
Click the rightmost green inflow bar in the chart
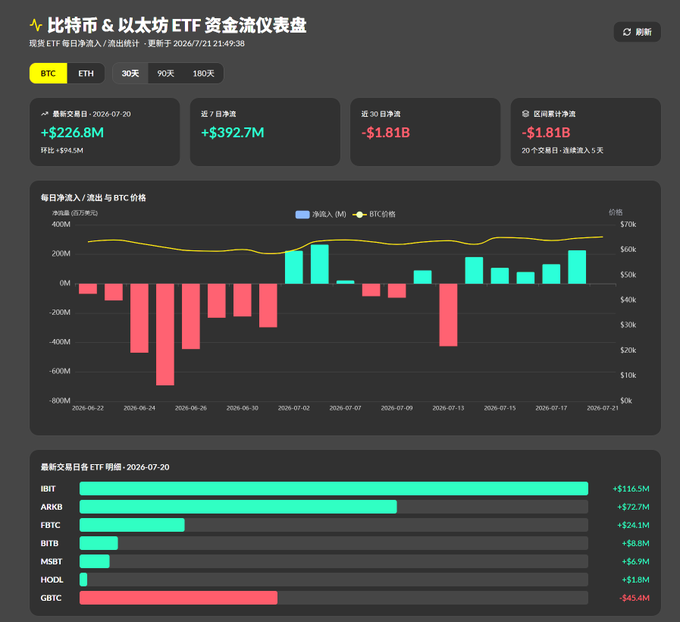[x=577, y=267]
